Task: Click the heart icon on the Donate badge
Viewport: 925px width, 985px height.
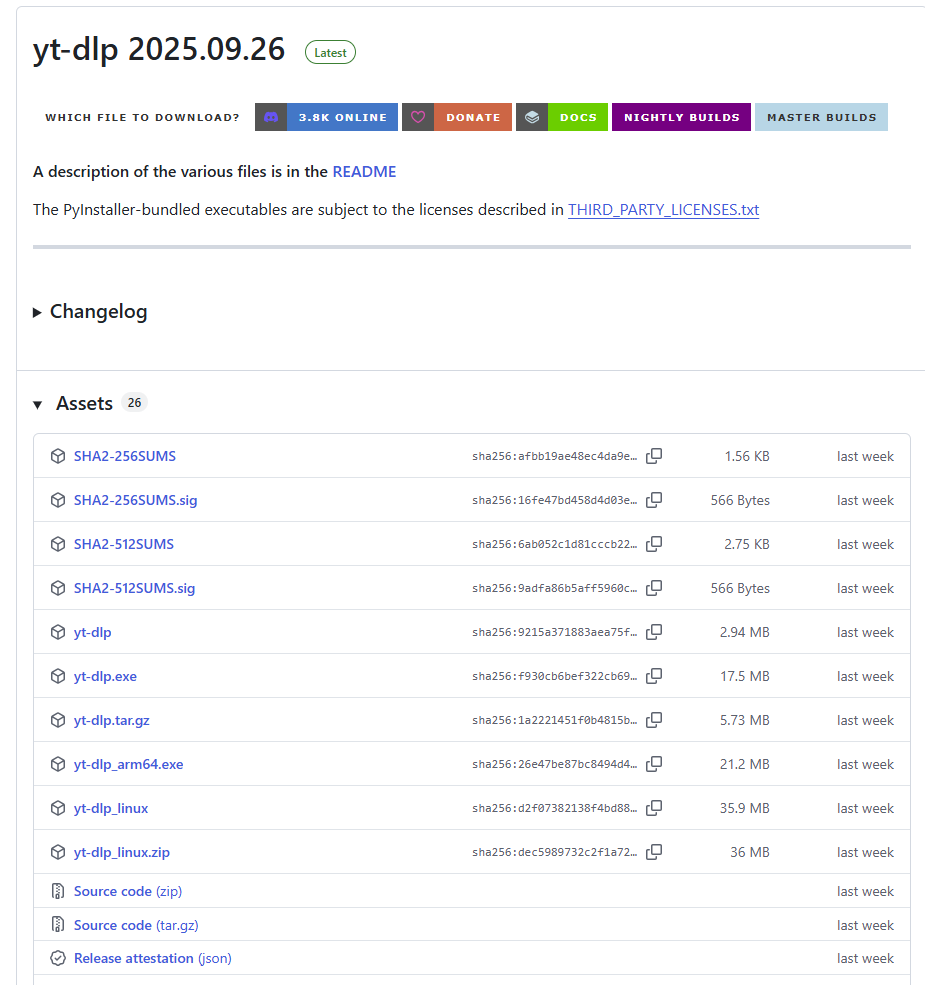Action: (418, 117)
